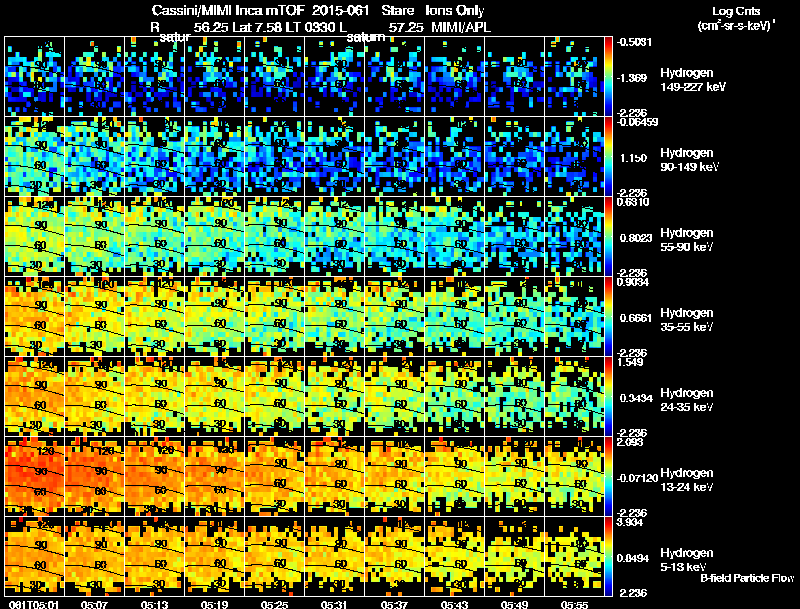Open the 90-149 keV panel at 05:43
Image resolution: width=800 pixels, height=609 pixels.
(x=455, y=157)
